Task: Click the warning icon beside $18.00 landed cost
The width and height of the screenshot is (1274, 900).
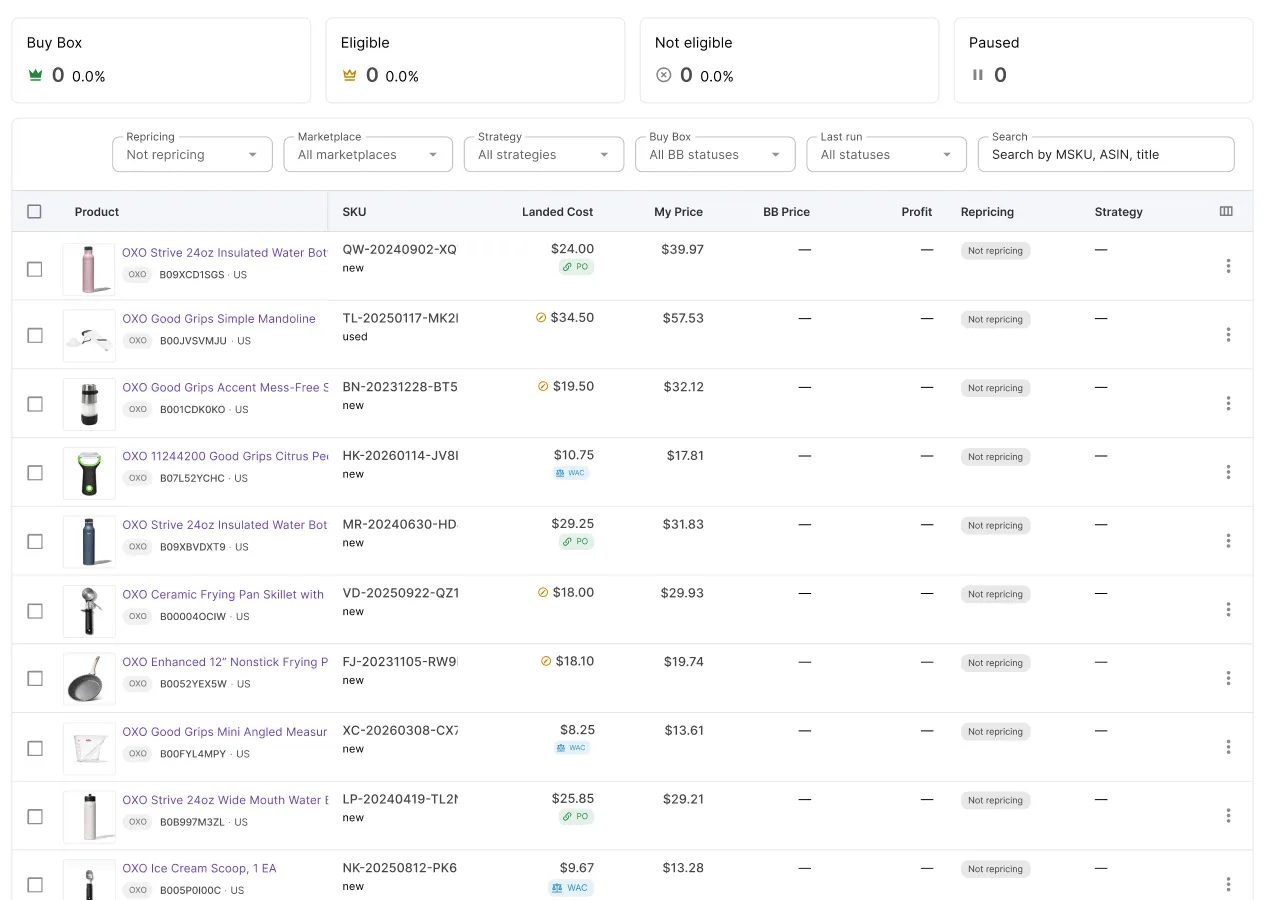Action: click(543, 592)
